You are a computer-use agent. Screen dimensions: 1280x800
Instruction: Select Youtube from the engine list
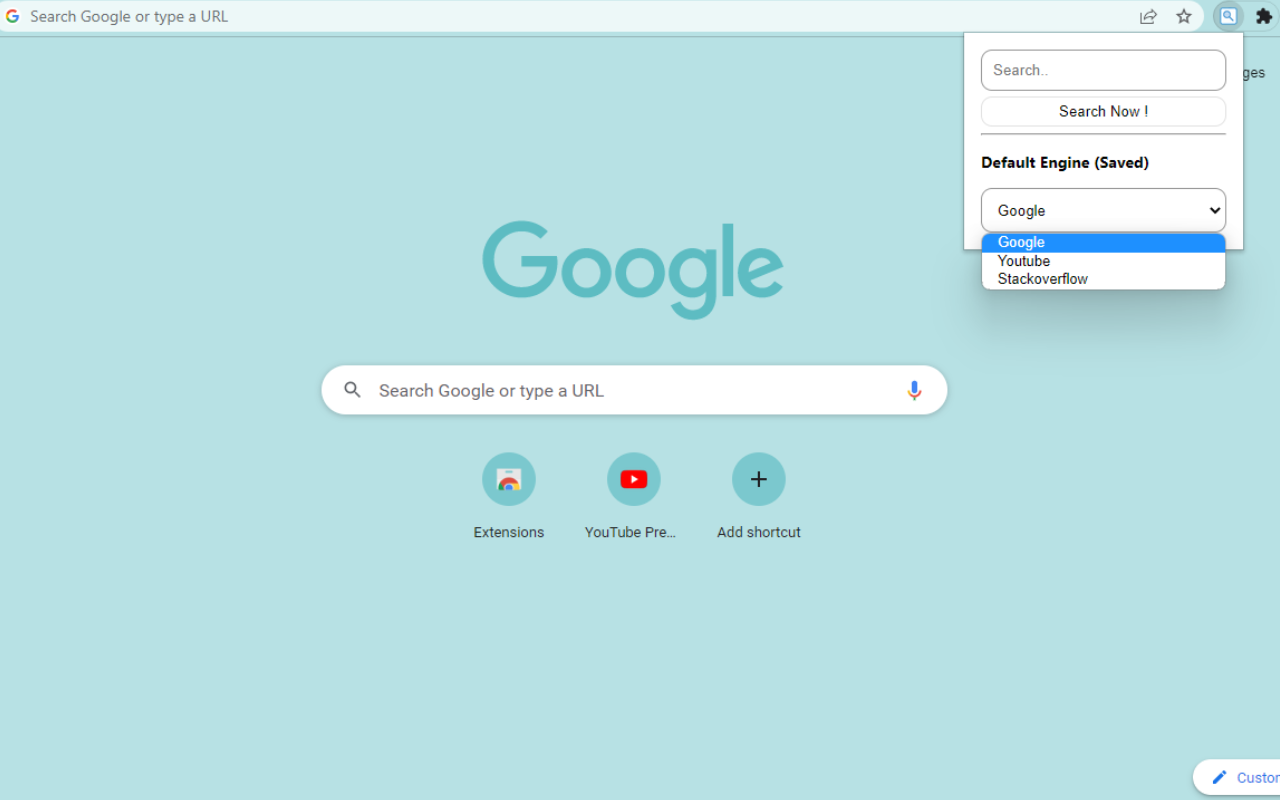point(1103,261)
